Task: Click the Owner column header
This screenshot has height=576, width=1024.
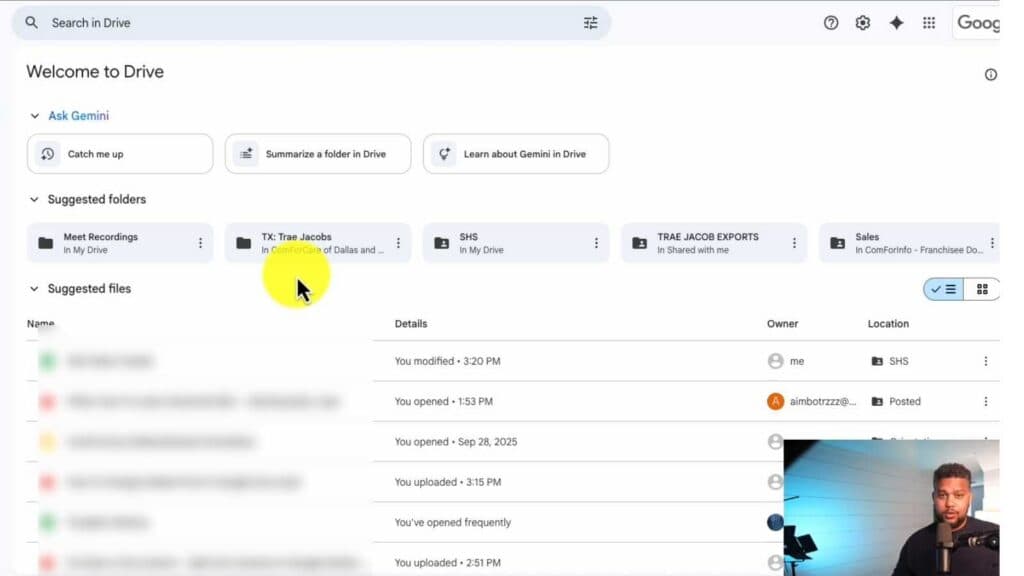Action: pos(782,324)
